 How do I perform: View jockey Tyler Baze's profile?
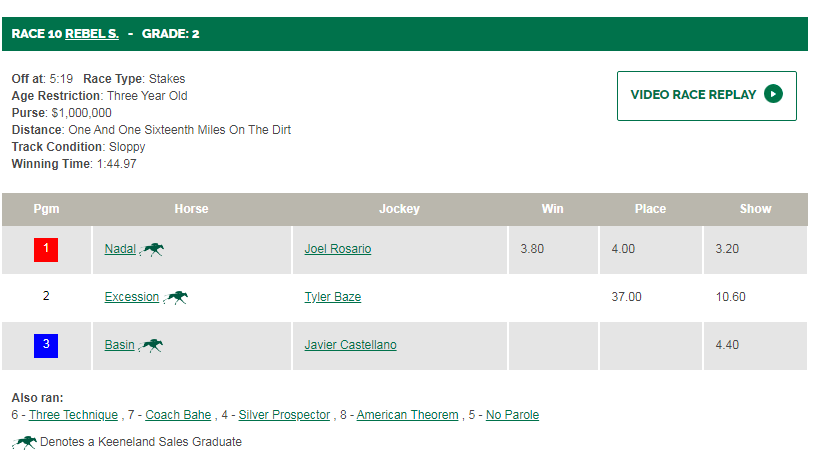(x=333, y=297)
